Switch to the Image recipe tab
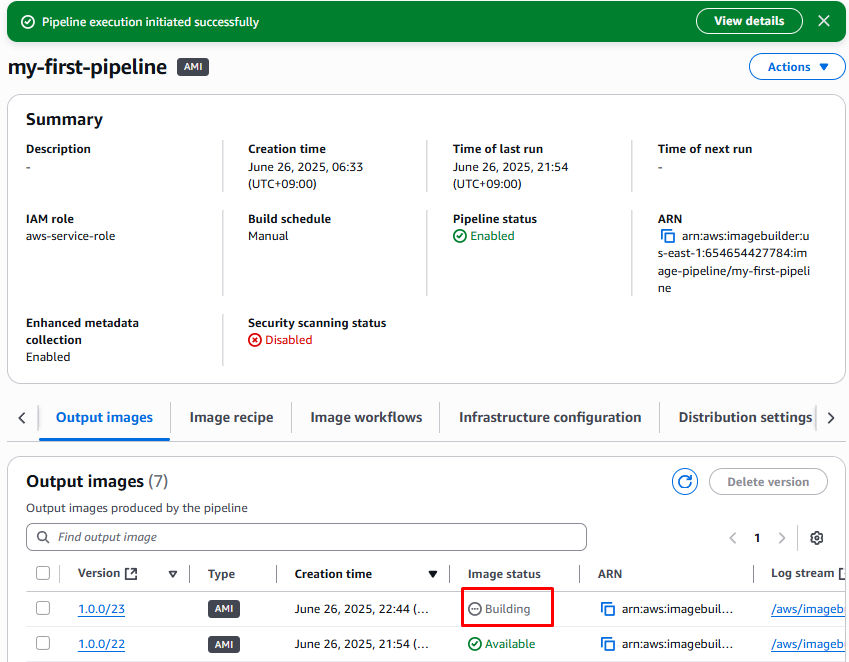849x662 pixels. (231, 418)
